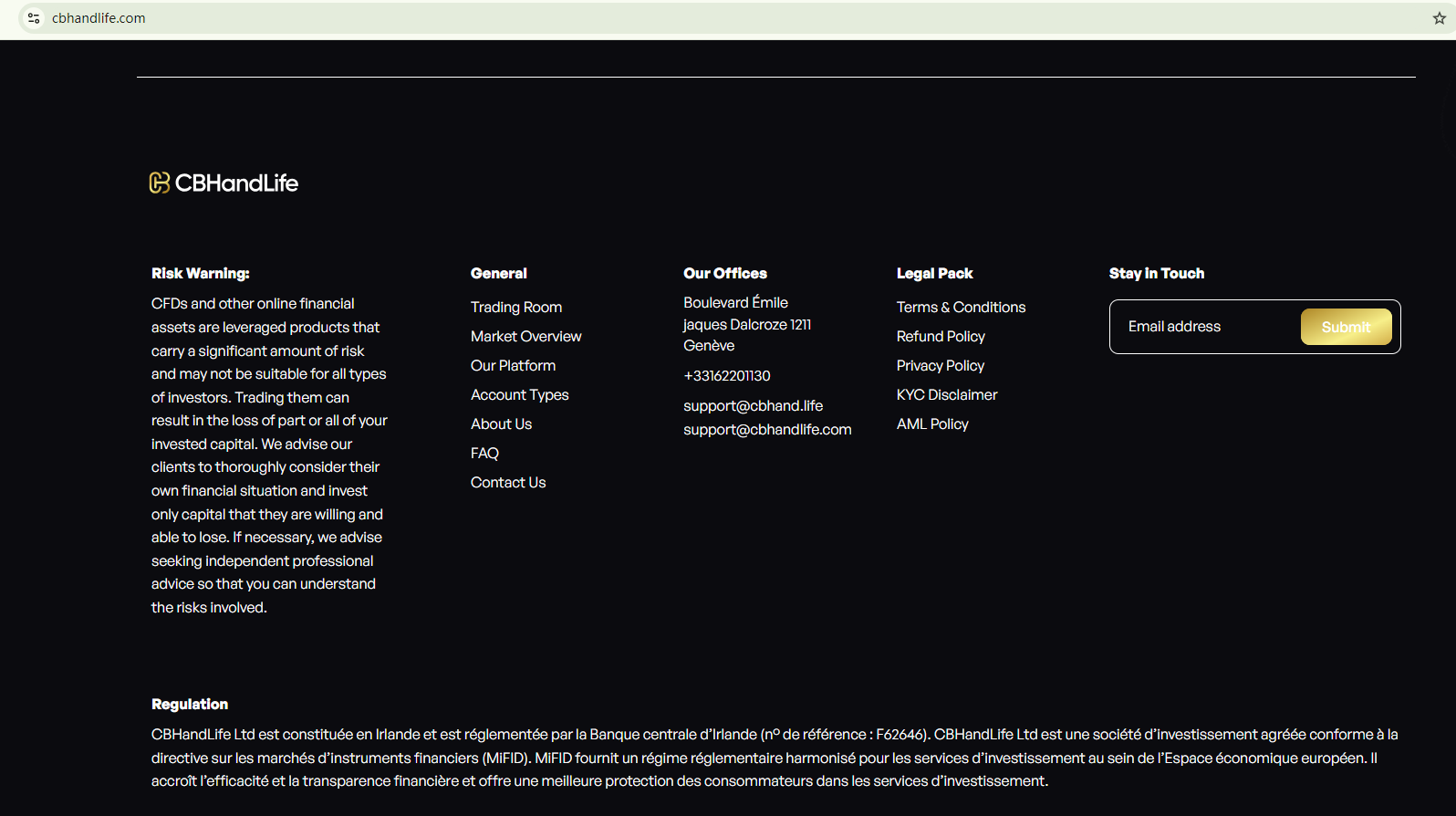This screenshot has height=816, width=1456.
Task: Open the Privacy Policy link
Action: tap(940, 366)
